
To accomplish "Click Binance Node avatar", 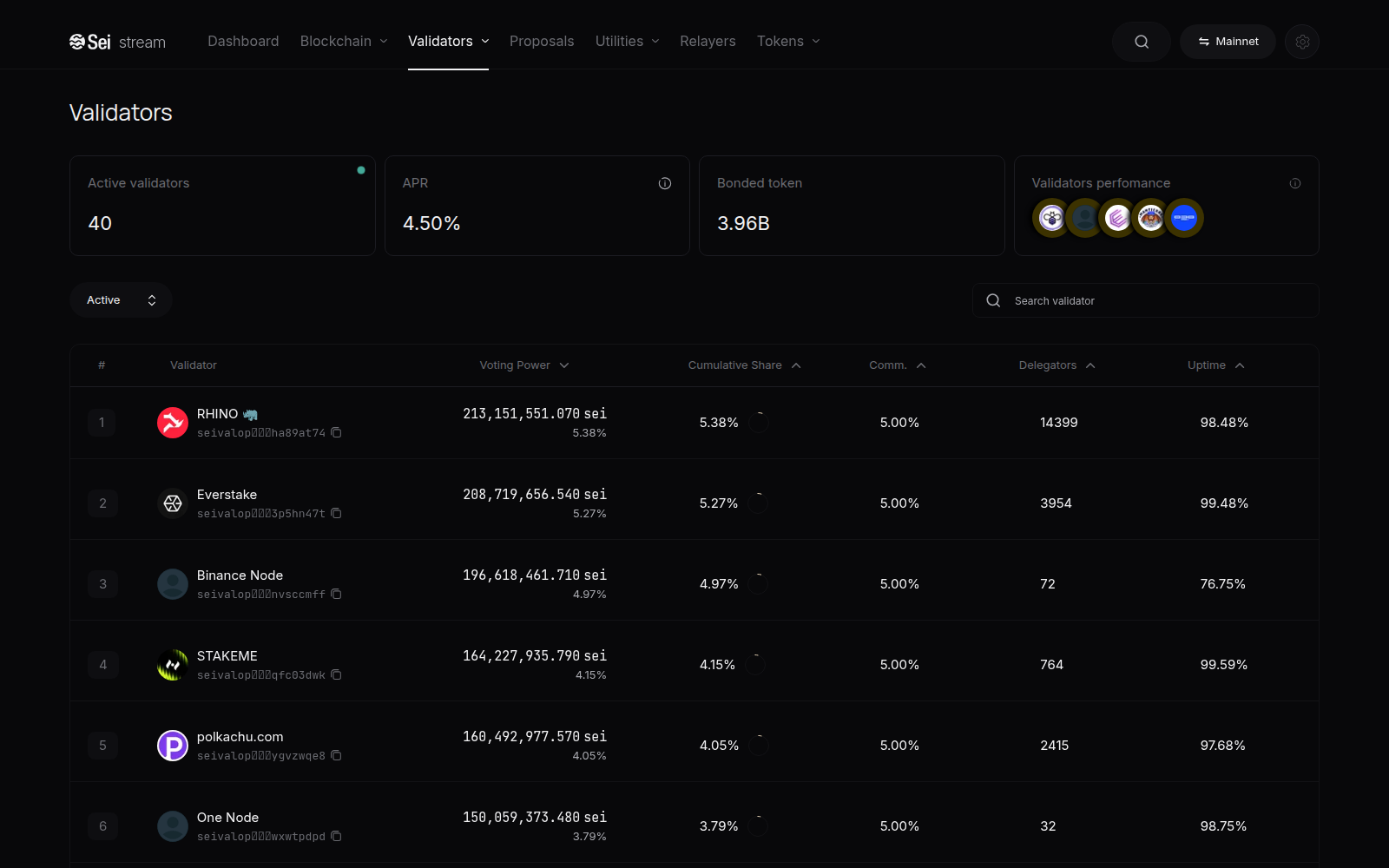I will (x=173, y=584).
